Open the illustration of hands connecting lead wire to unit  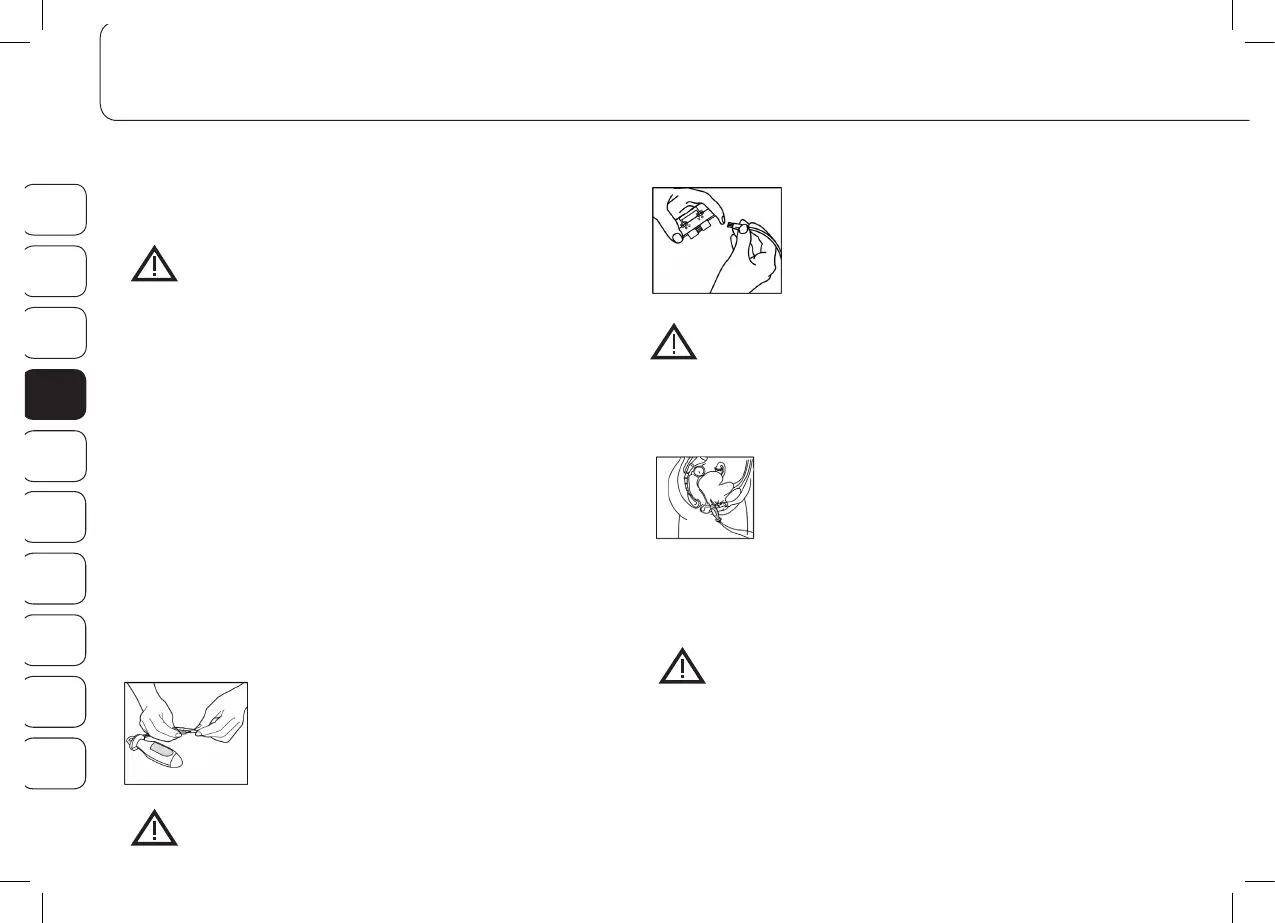[716, 241]
